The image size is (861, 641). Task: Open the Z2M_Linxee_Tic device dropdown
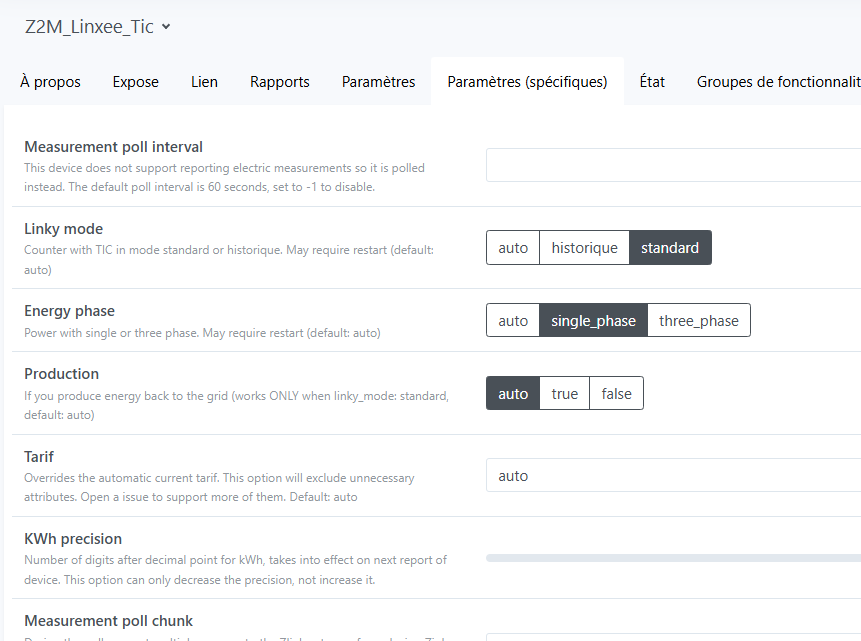(98, 27)
